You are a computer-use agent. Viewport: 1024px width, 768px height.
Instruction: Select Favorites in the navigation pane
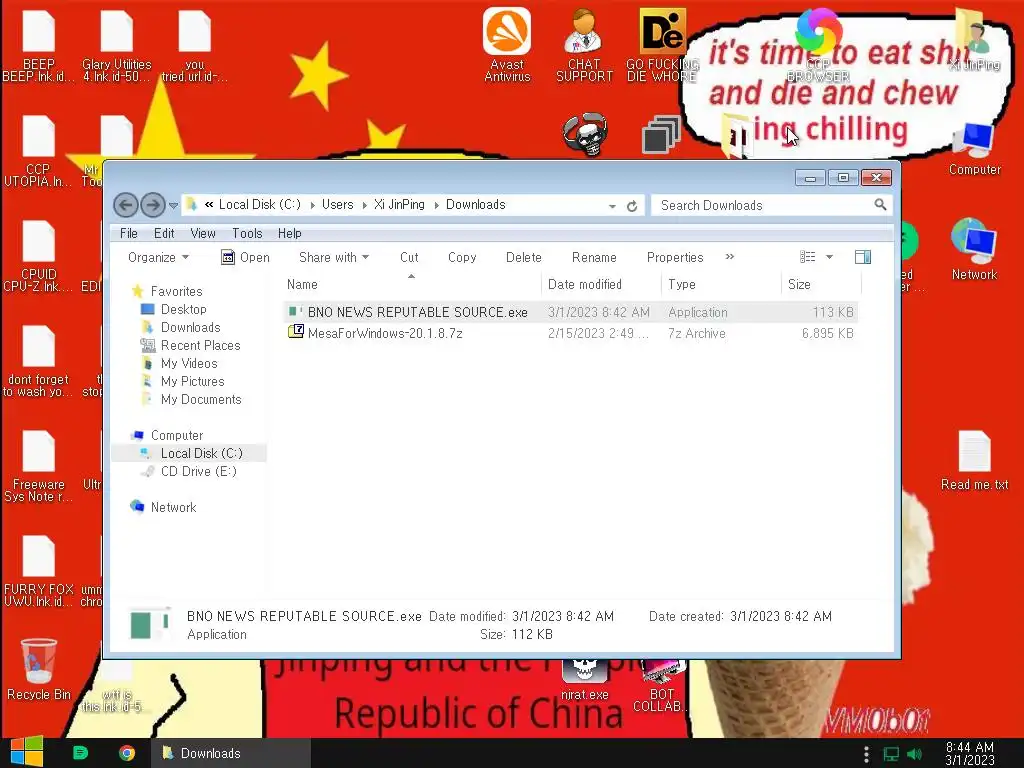[x=176, y=291]
